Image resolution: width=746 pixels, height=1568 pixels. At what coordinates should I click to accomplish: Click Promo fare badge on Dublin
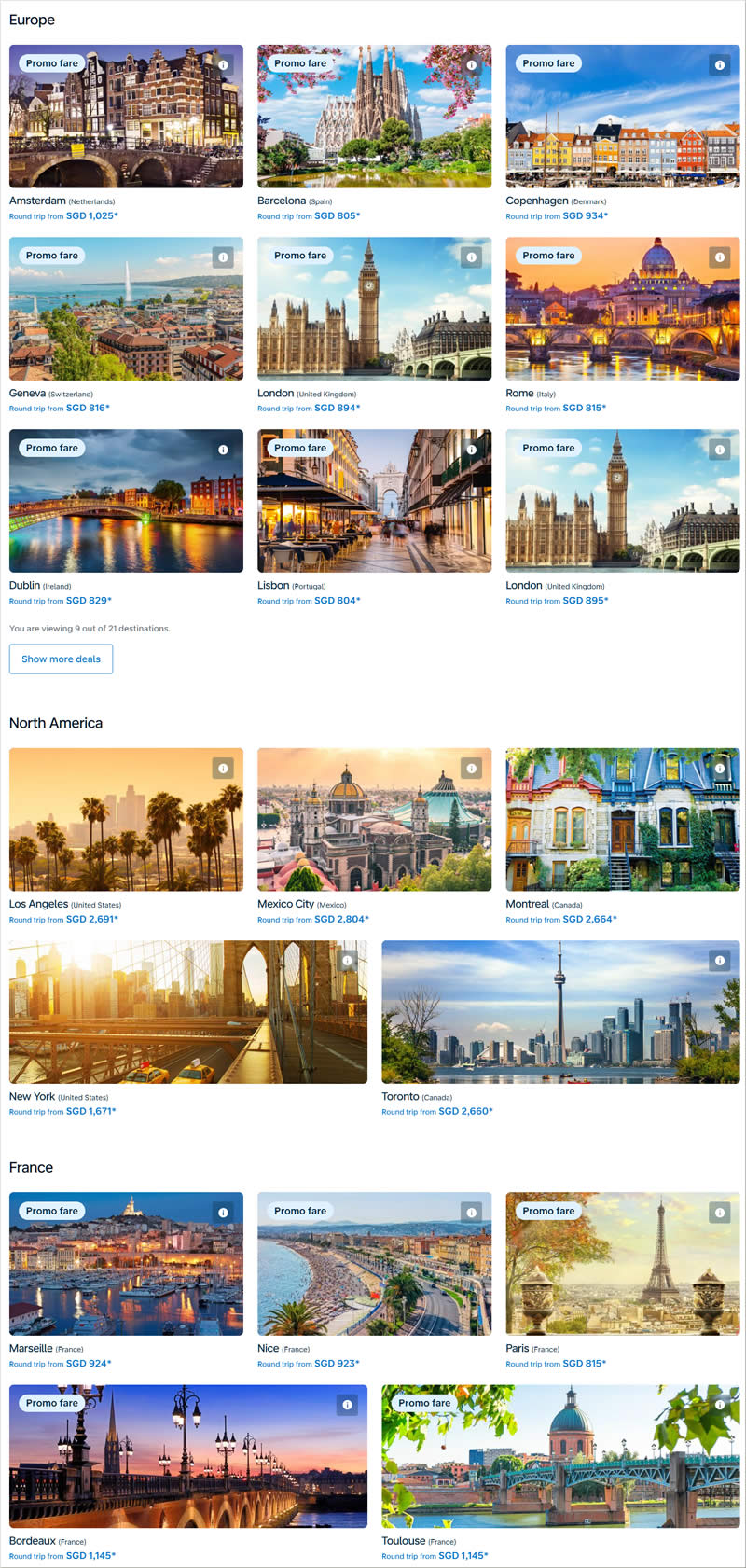click(52, 448)
